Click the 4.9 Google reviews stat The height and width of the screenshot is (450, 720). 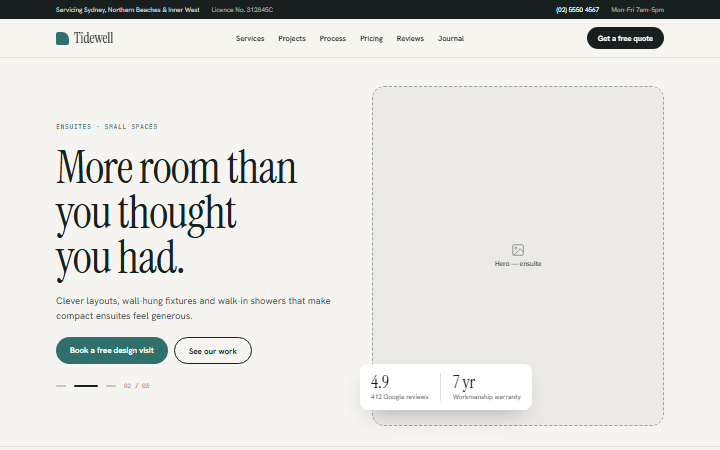click(399, 387)
